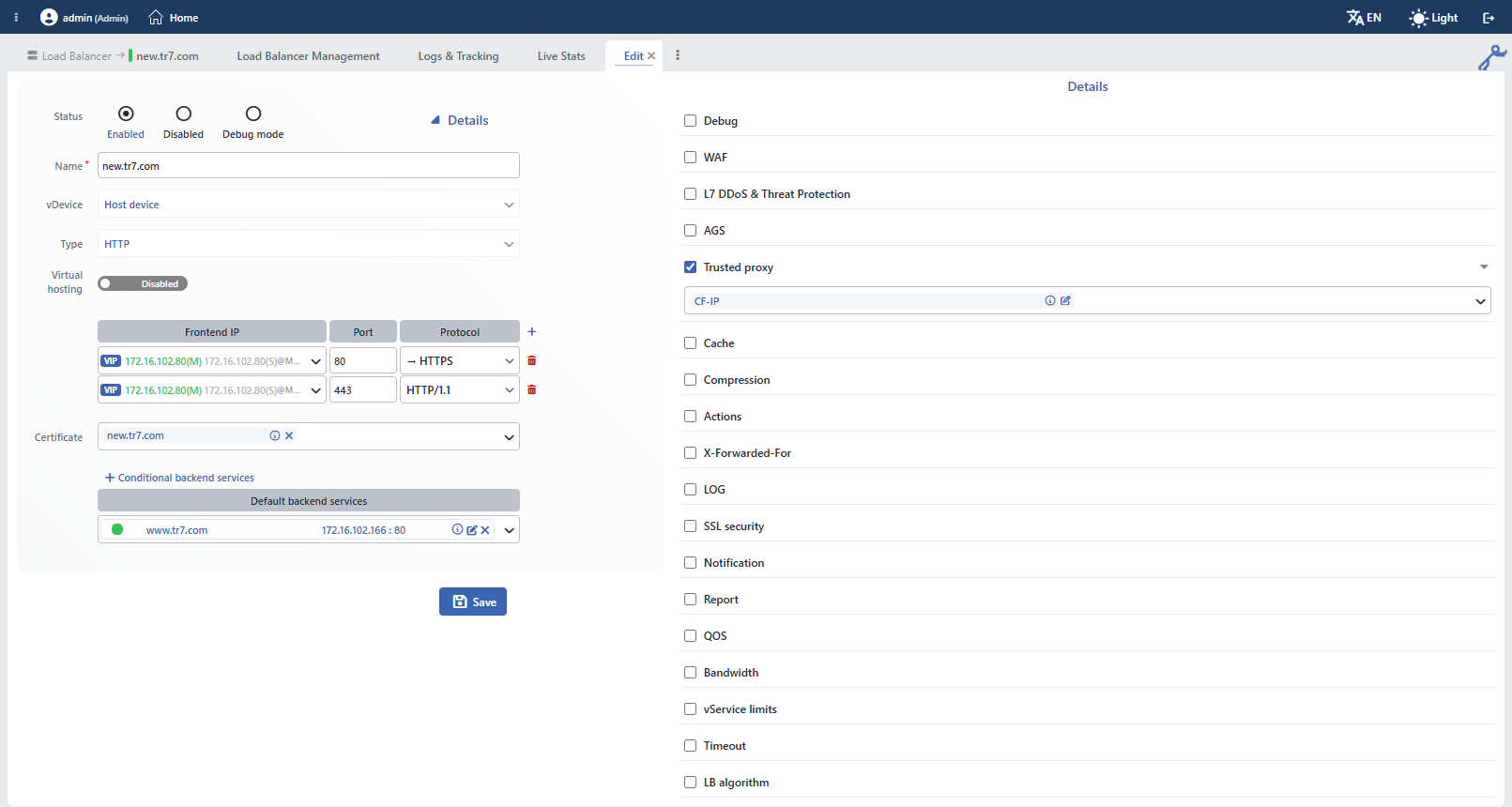Image resolution: width=1512 pixels, height=807 pixels.
Task: Show info for new.tr7.com certificate
Action: [275, 435]
